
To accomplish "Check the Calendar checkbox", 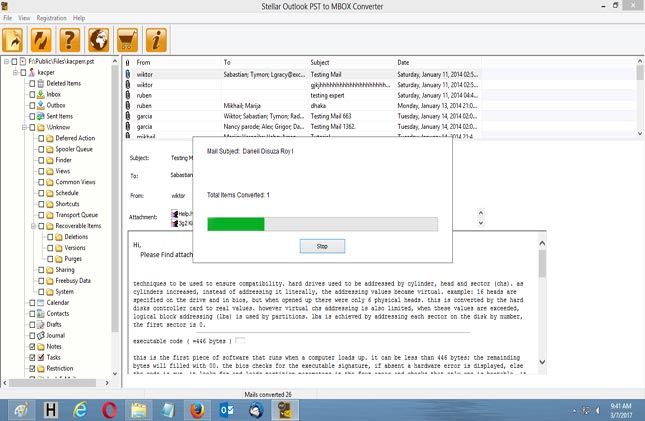I will click(x=32, y=303).
